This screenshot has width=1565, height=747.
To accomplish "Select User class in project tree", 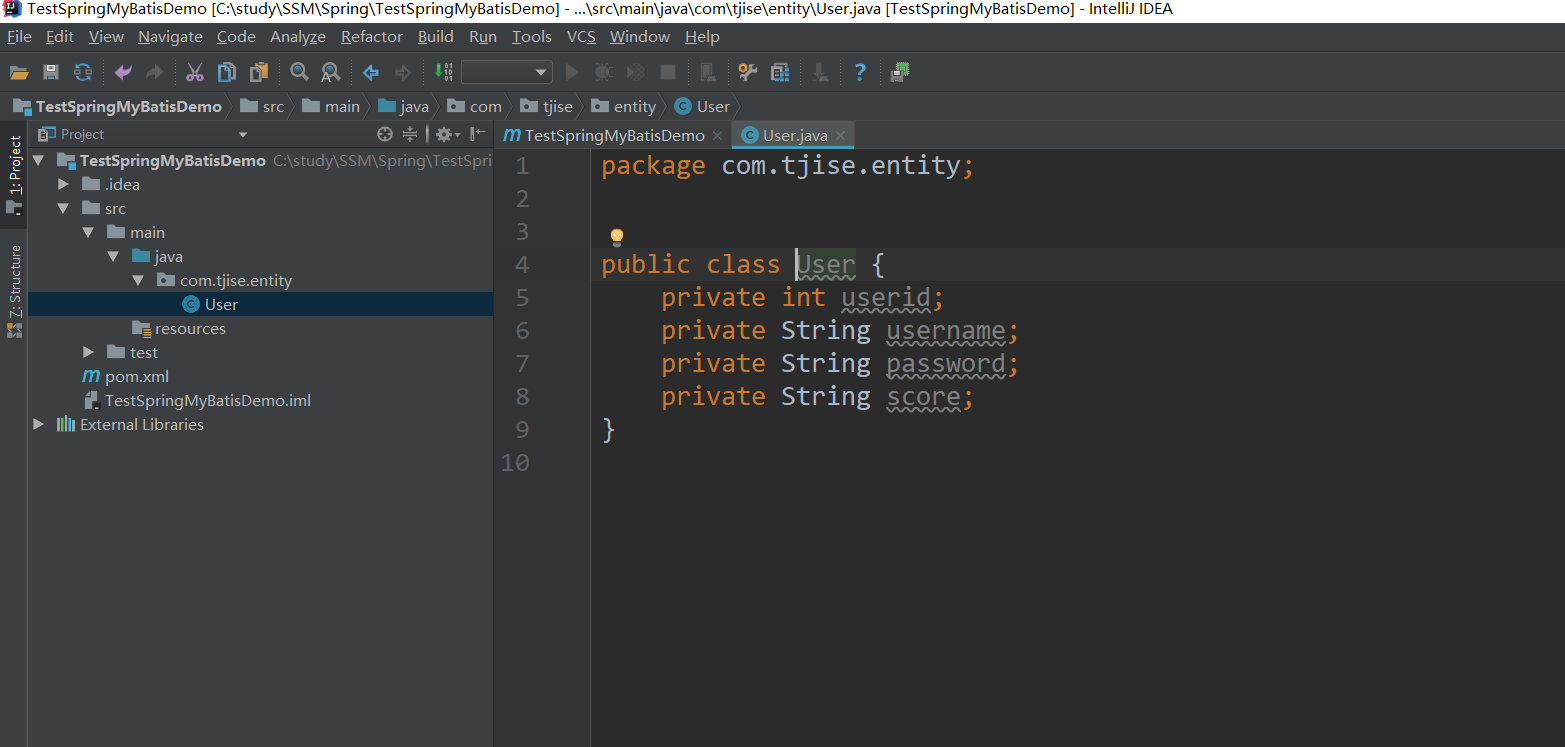I will click(260, 304).
